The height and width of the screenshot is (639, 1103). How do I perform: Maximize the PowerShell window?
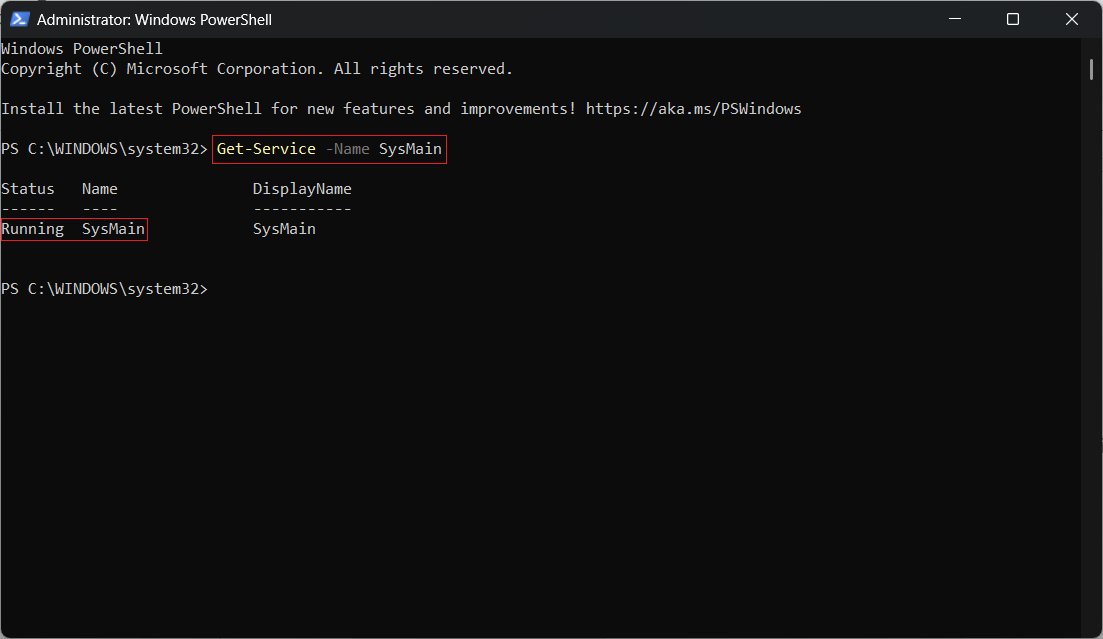pyautogui.click(x=1012, y=19)
